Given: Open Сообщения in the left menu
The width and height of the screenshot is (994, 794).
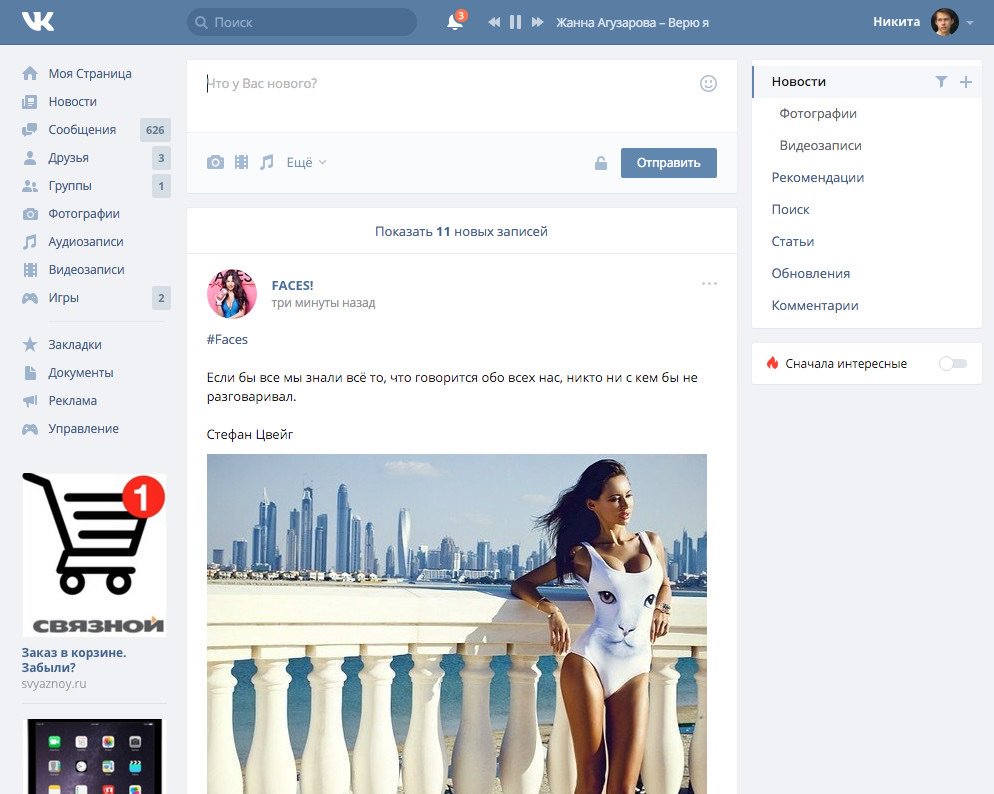Looking at the screenshot, I should pos(82,130).
